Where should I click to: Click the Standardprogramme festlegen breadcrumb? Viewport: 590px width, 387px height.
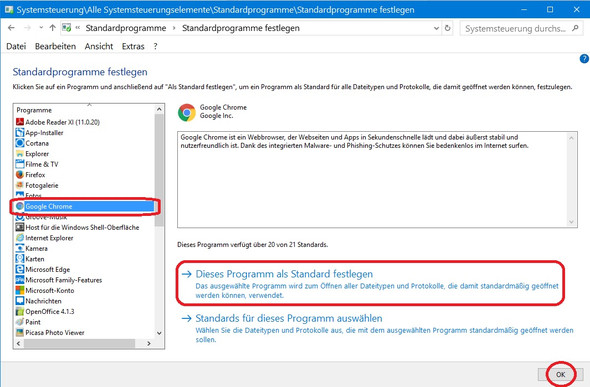pyautogui.click(x=241, y=28)
